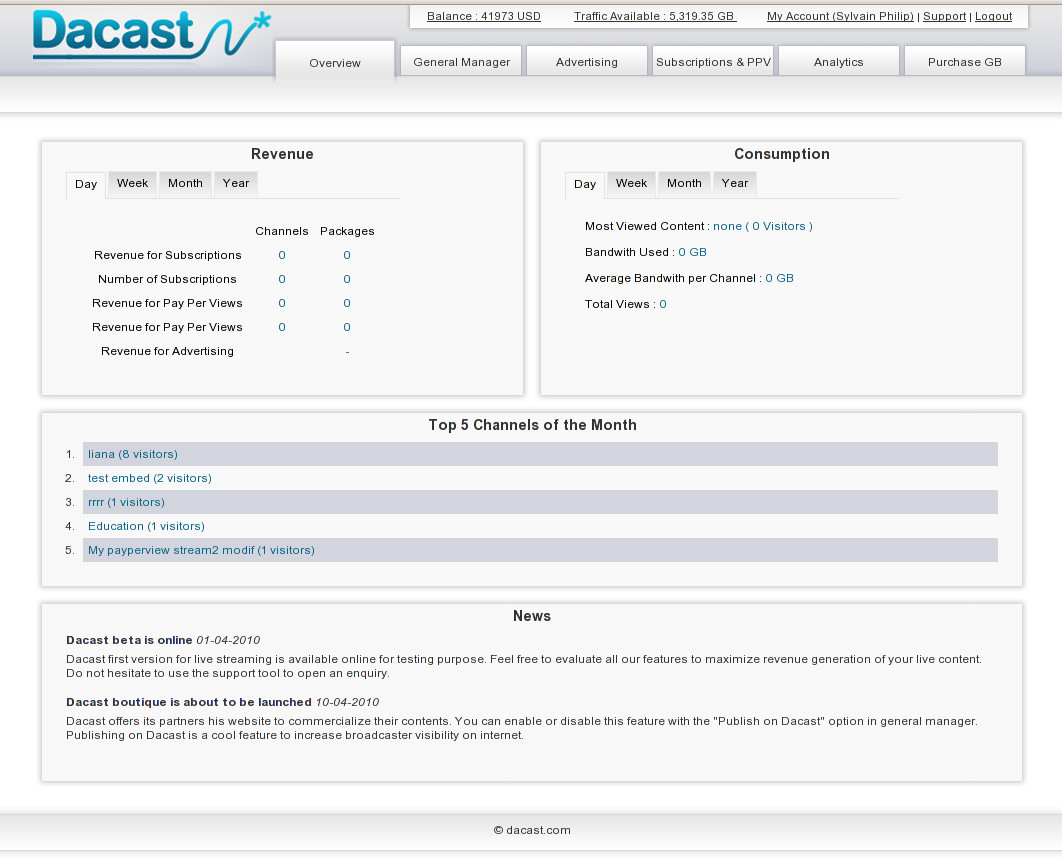The height and width of the screenshot is (862, 1062).
Task: Open the Education (1 visitors) channel
Action: (x=146, y=526)
